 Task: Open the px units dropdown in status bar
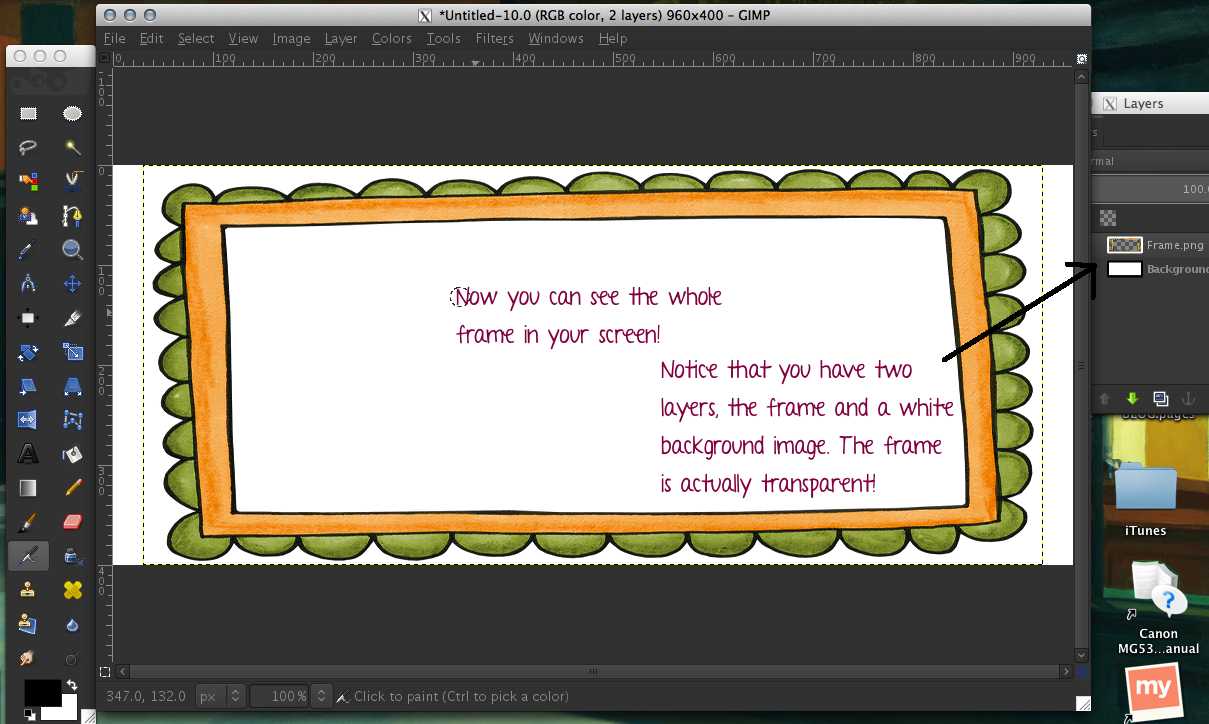tap(219, 696)
